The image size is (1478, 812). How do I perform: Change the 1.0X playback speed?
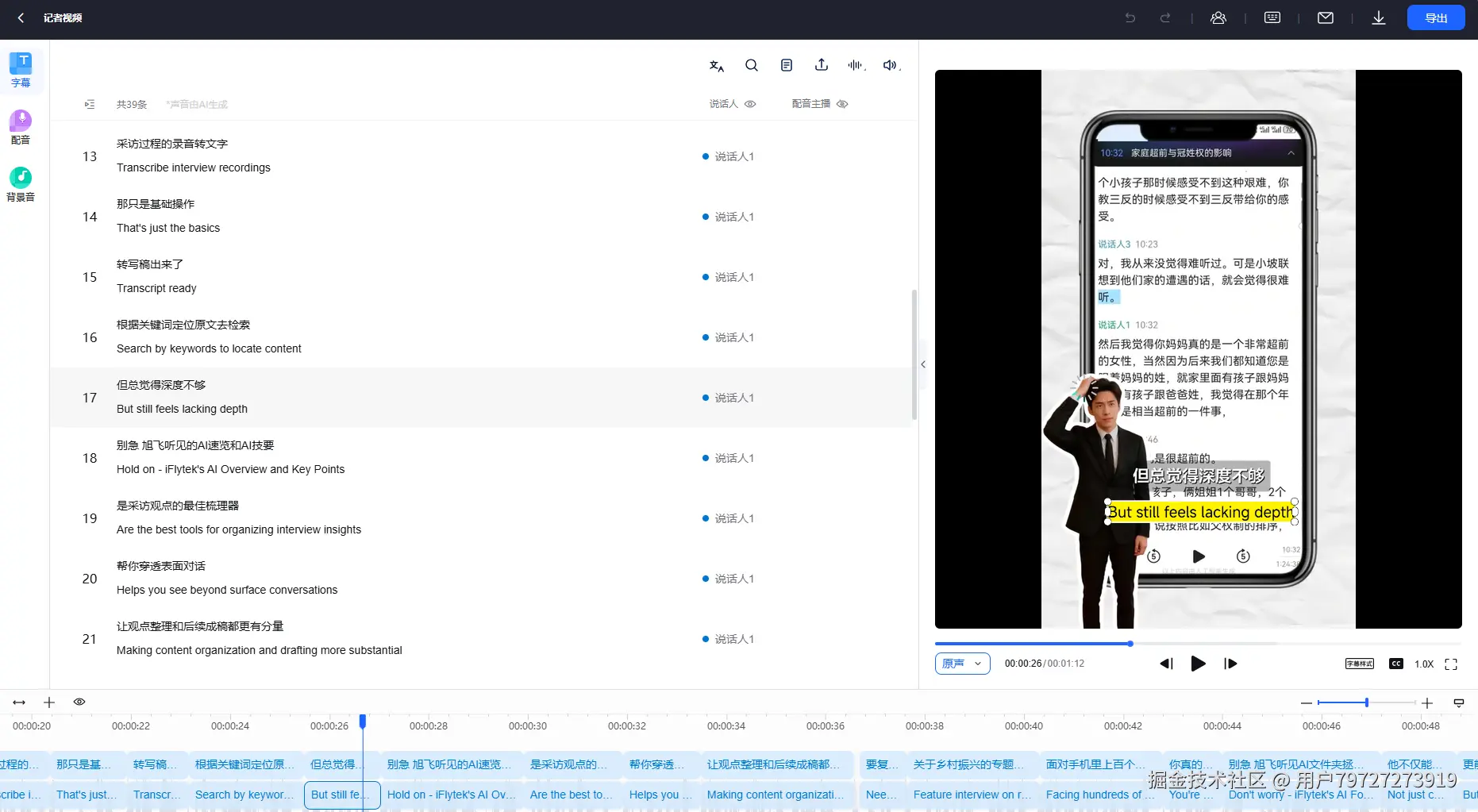coord(1424,664)
